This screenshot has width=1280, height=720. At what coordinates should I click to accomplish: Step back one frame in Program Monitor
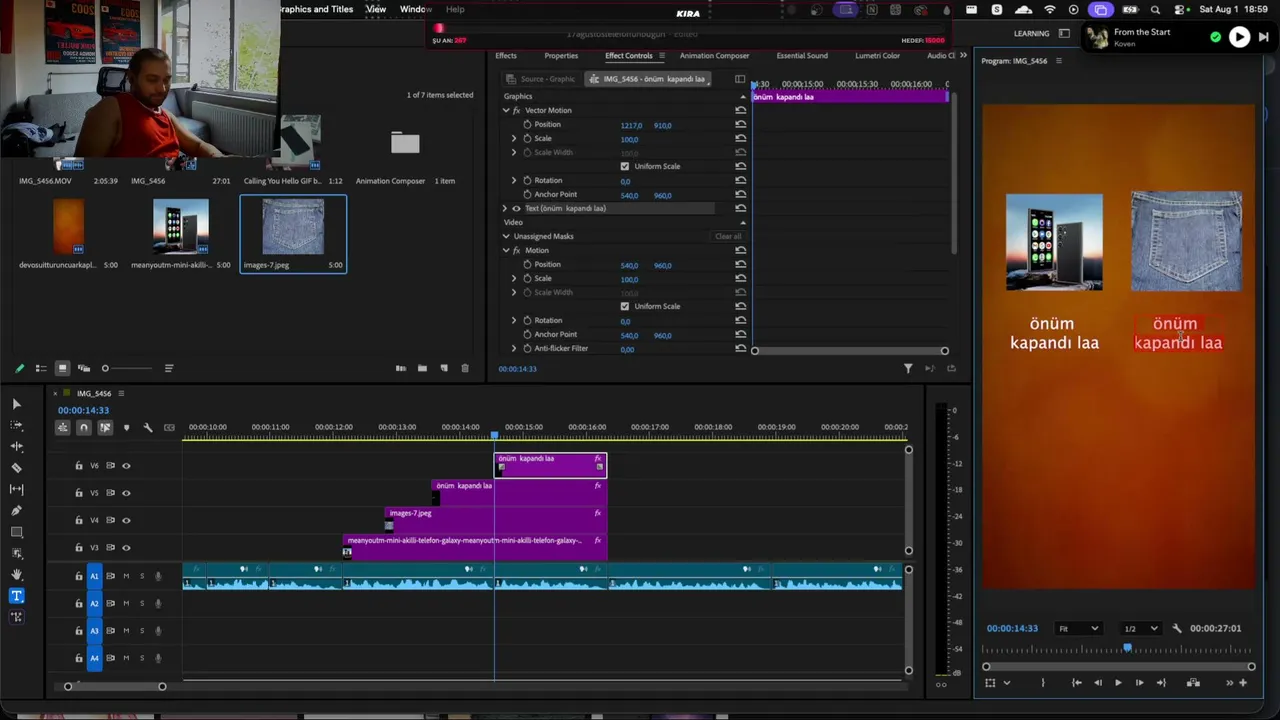pos(1097,683)
